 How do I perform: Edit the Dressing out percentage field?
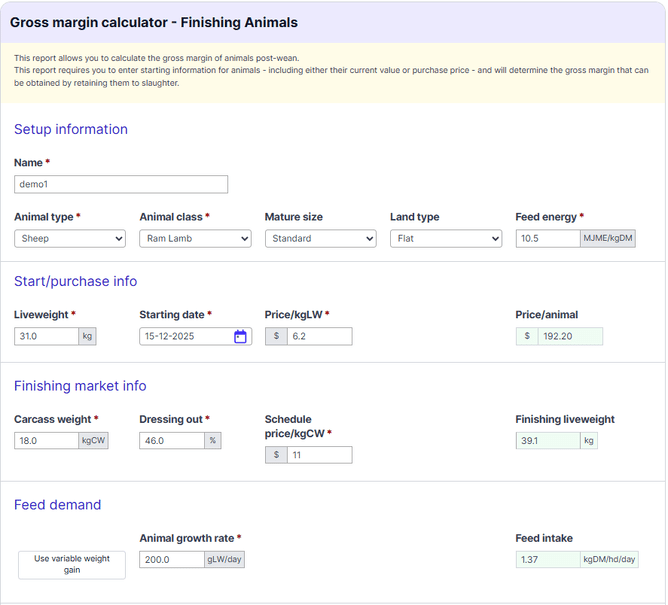click(x=171, y=441)
